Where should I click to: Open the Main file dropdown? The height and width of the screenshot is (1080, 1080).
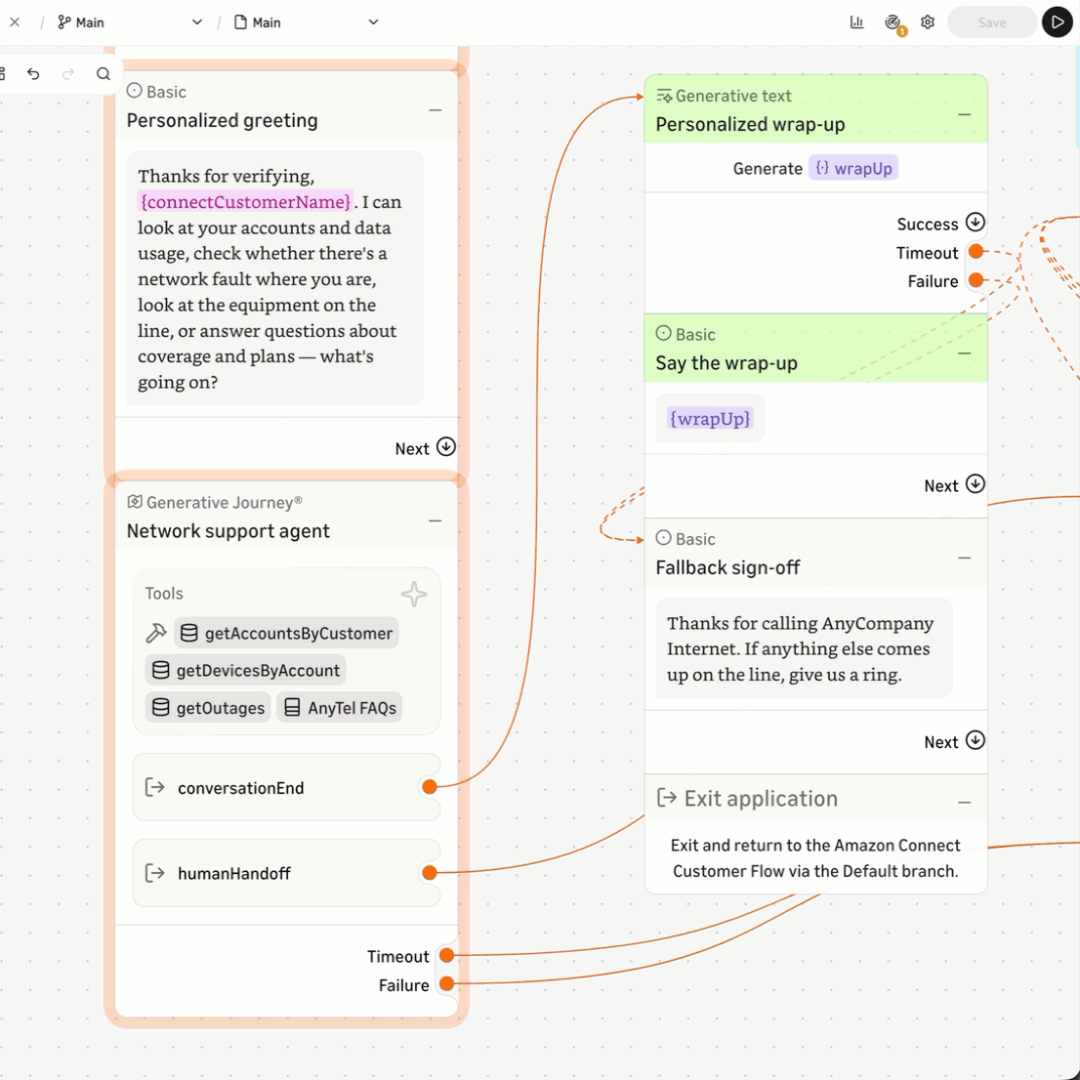[x=306, y=23]
